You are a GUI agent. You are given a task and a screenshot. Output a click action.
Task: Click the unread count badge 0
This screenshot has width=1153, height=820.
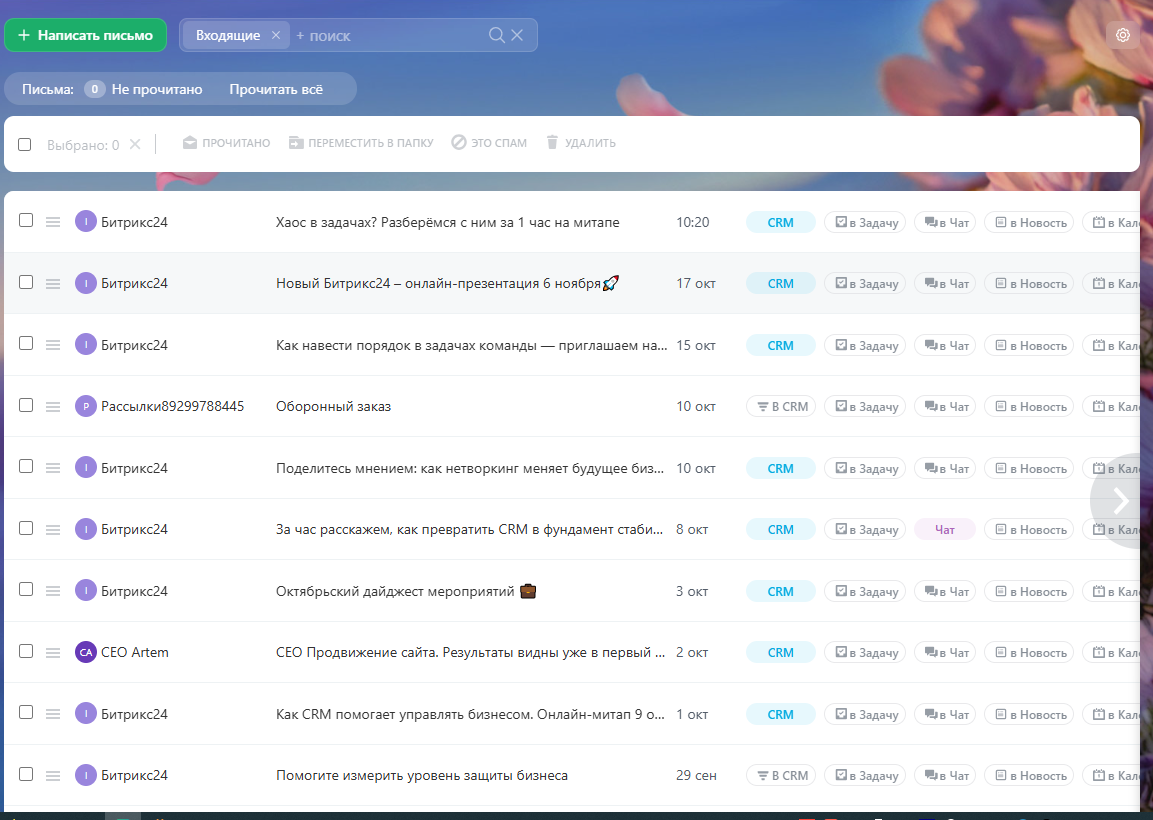tap(94, 89)
